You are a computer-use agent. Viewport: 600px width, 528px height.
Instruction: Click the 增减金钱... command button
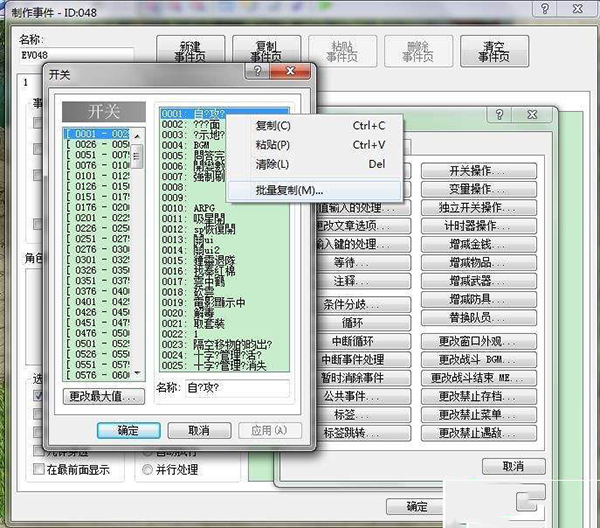pos(479,244)
